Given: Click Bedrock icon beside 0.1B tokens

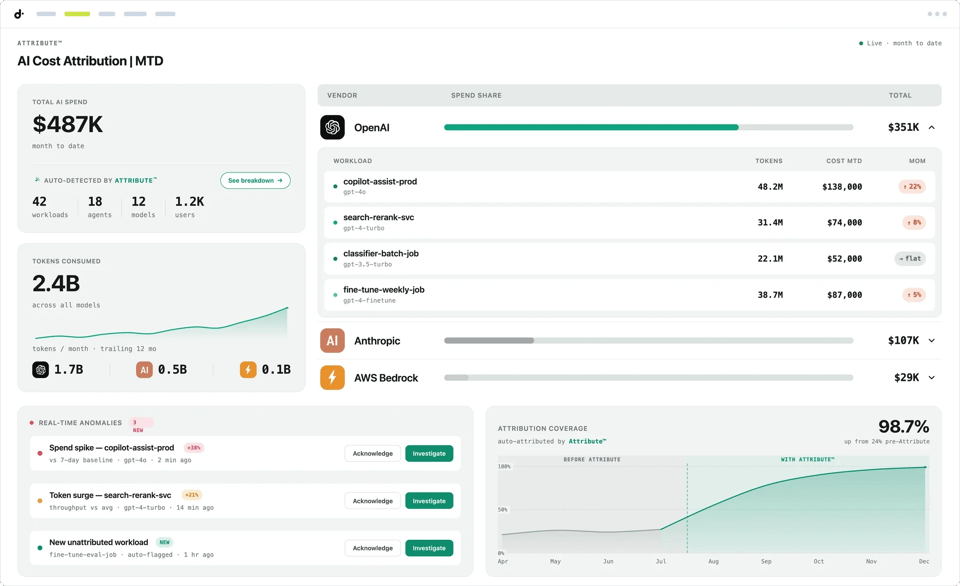Looking at the screenshot, I should coord(248,369).
